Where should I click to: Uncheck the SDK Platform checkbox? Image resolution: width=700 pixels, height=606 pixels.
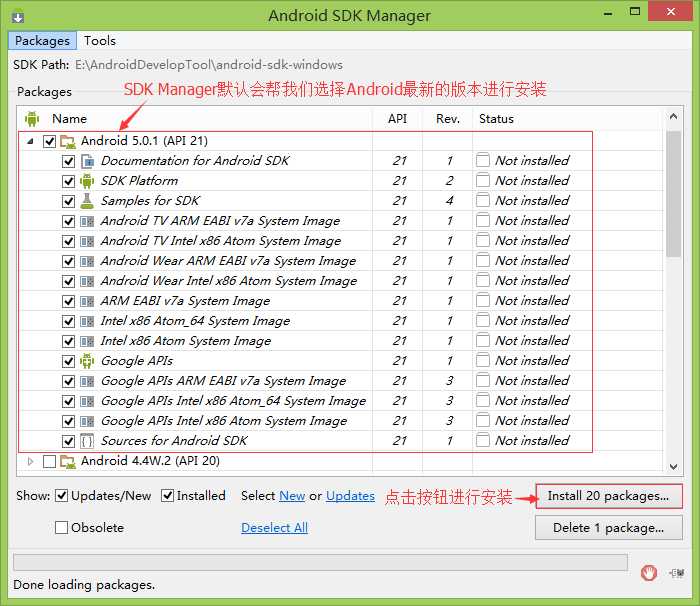68,181
